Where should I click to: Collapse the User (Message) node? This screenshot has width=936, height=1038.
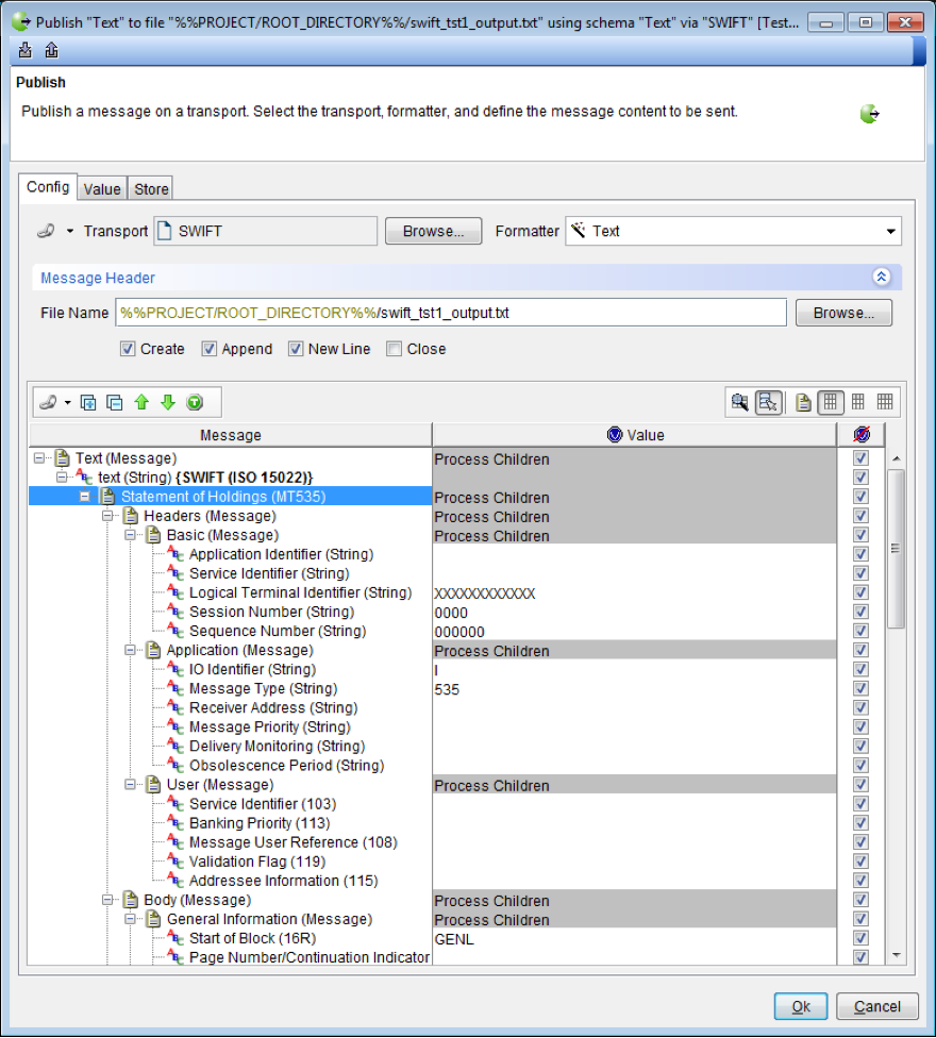click(x=130, y=784)
